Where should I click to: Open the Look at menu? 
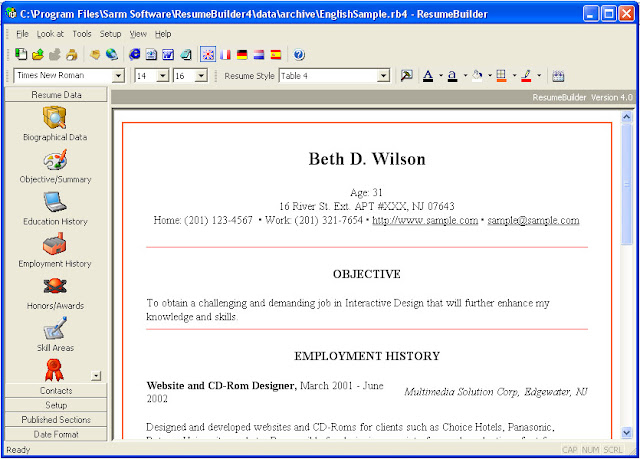(x=50, y=34)
